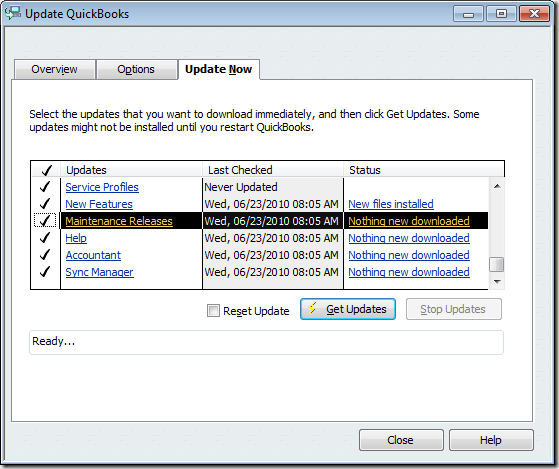Open the Service Profiles link

(x=102, y=187)
